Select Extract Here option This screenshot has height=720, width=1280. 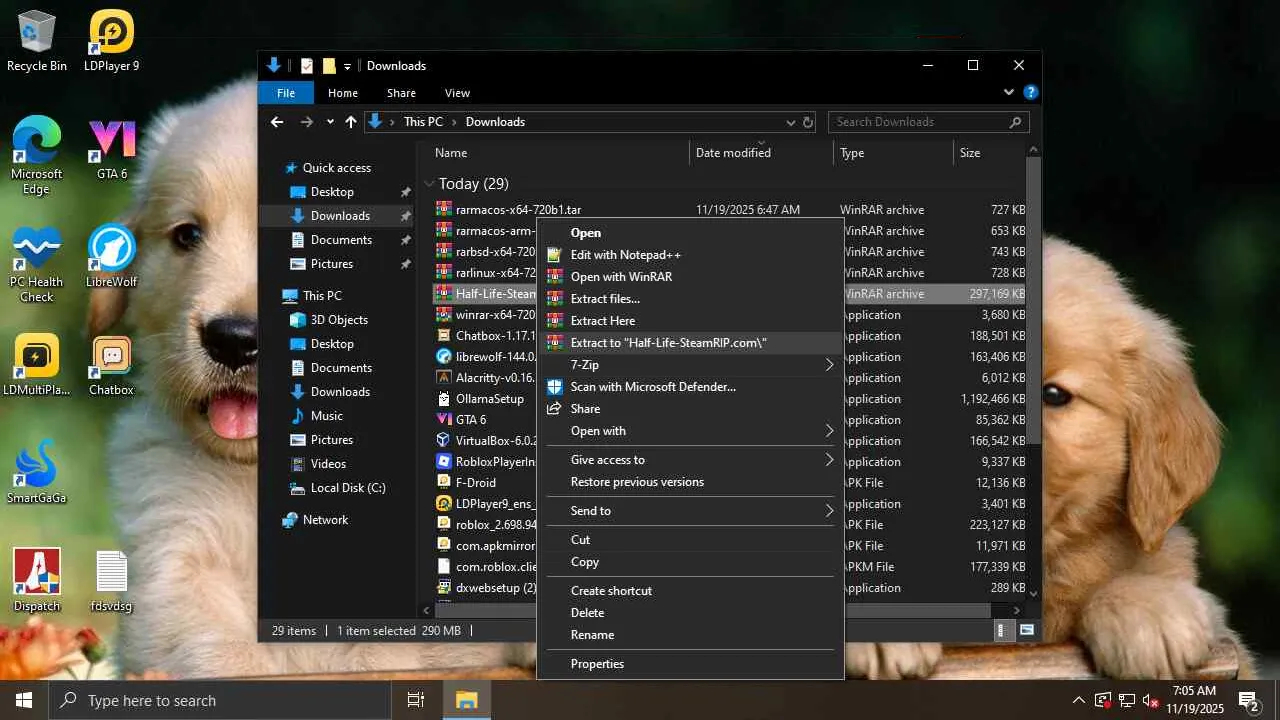point(690,321)
